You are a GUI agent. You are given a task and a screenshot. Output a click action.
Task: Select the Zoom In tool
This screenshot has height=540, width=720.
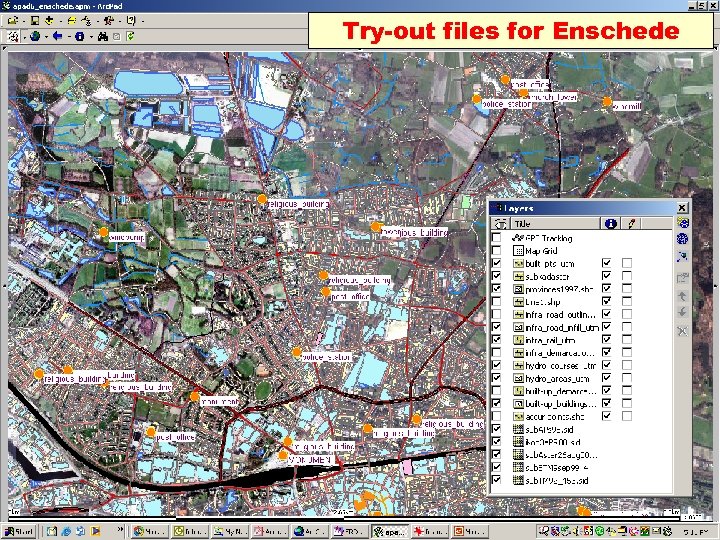tap(13, 36)
